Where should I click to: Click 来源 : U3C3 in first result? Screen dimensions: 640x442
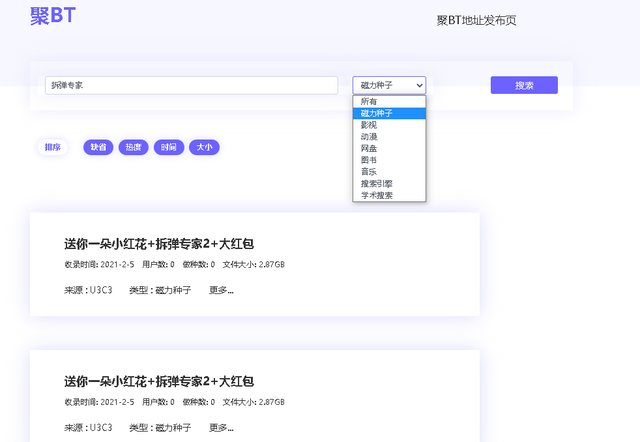[x=88, y=290]
